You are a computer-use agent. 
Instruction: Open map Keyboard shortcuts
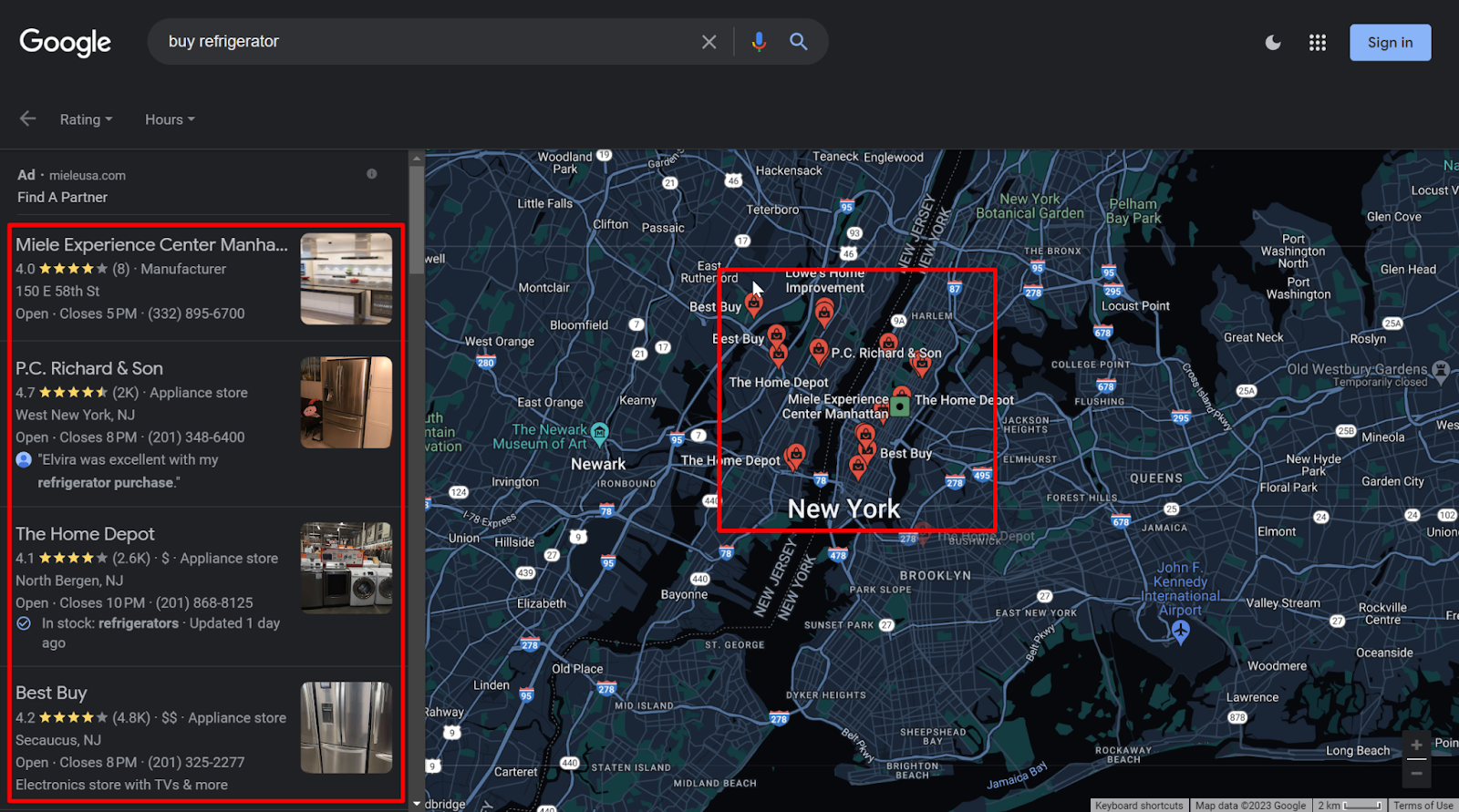pyautogui.click(x=1139, y=806)
